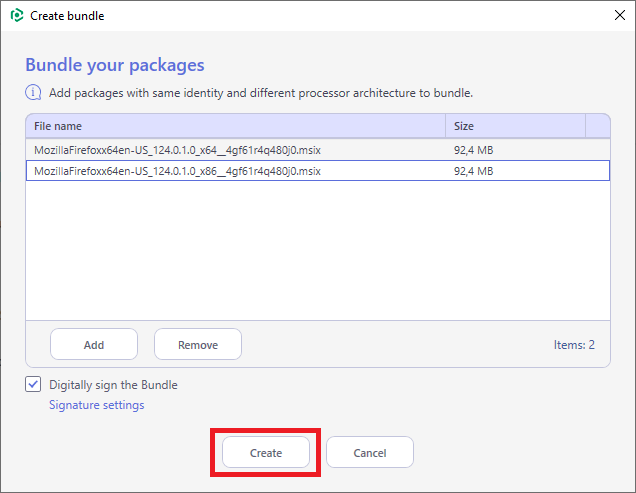Click the Bundle your packages heading

[115, 65]
